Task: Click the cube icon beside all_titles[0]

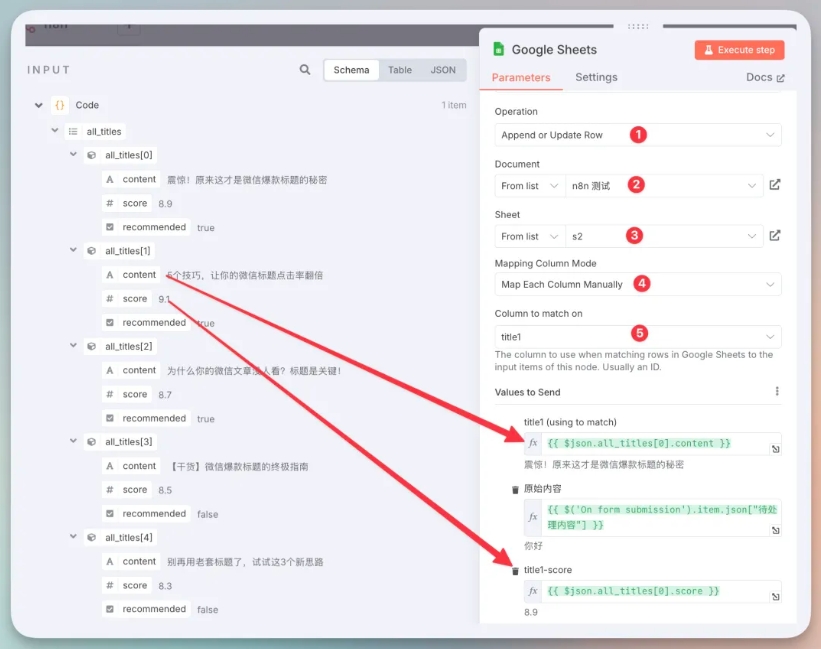Action: click(92, 155)
